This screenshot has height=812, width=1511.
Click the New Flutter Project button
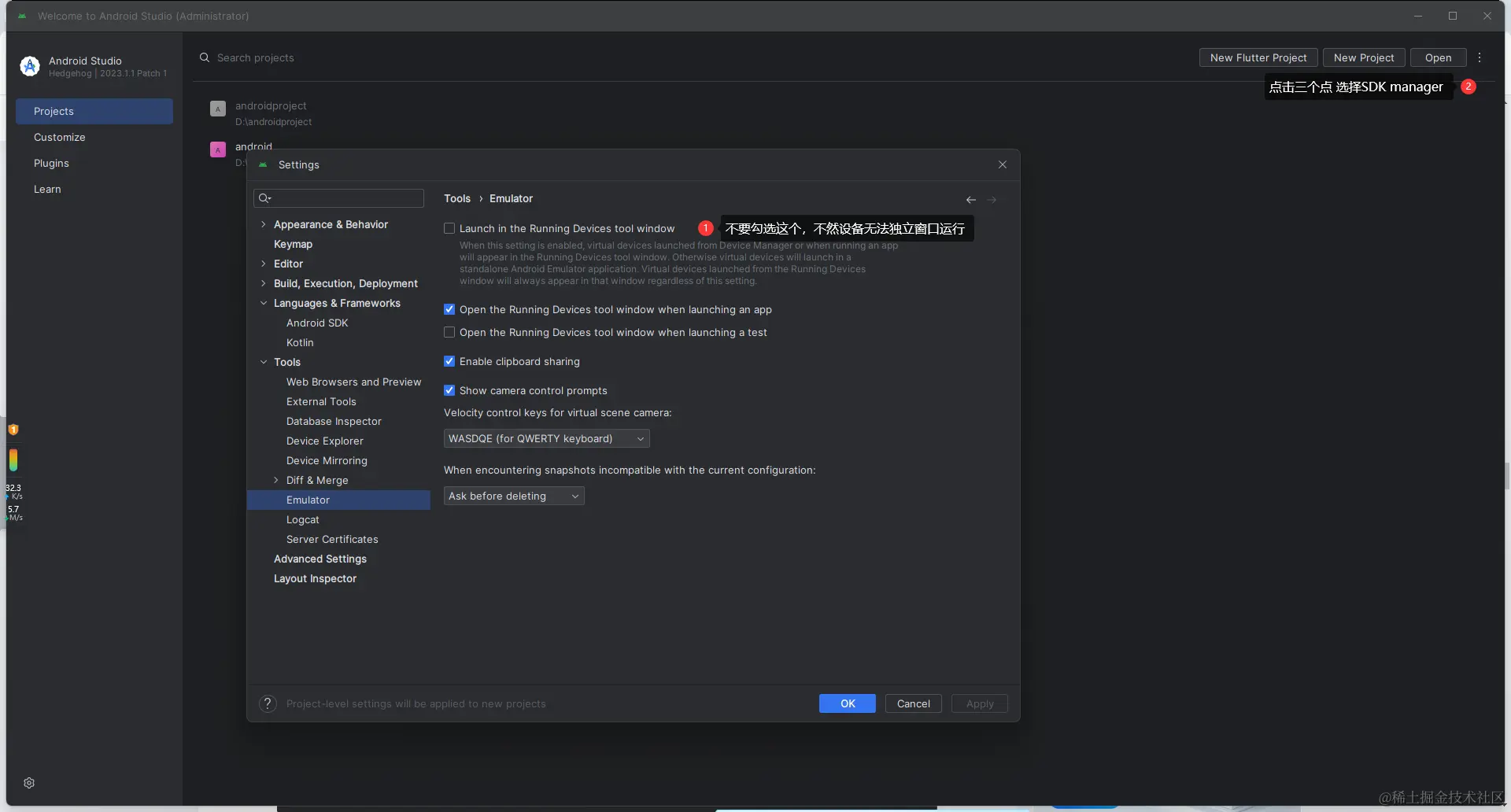pyautogui.click(x=1258, y=57)
